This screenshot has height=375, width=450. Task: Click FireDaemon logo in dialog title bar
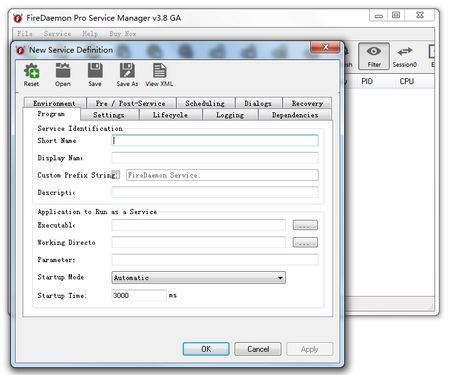coord(20,50)
